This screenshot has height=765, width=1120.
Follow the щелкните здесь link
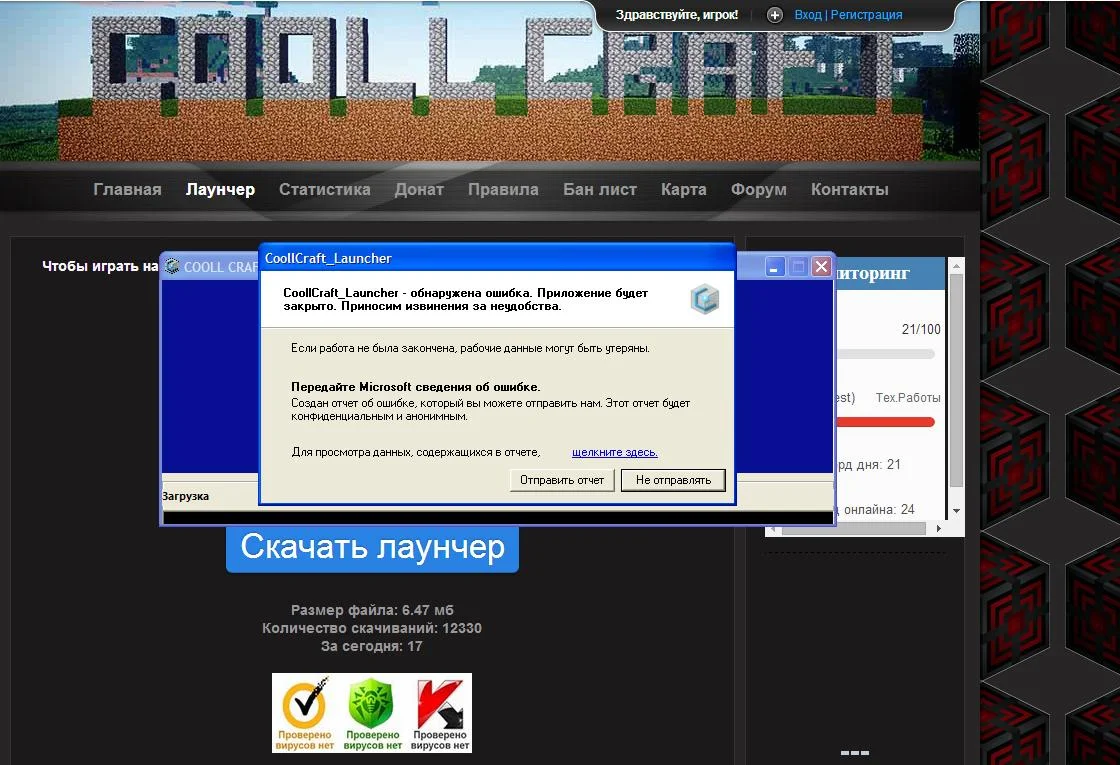614,452
